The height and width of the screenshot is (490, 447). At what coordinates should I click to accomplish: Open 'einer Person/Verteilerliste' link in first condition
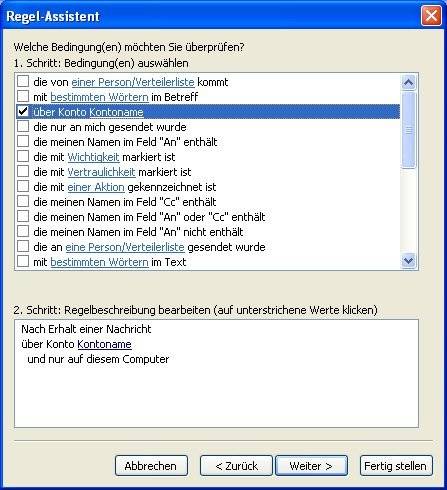point(133,82)
